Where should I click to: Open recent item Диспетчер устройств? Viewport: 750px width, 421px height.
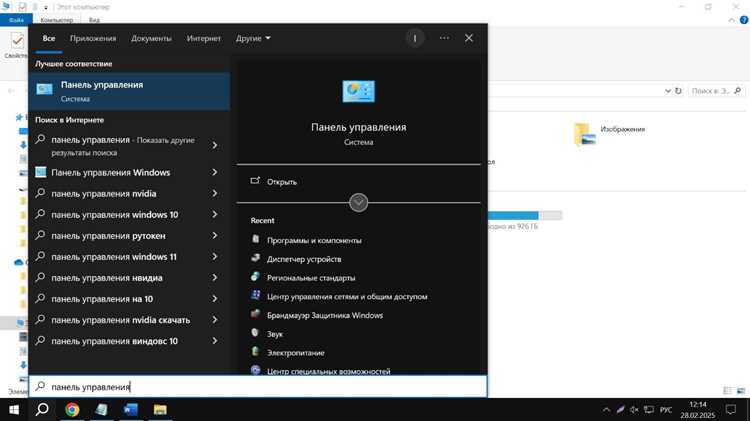tap(304, 259)
